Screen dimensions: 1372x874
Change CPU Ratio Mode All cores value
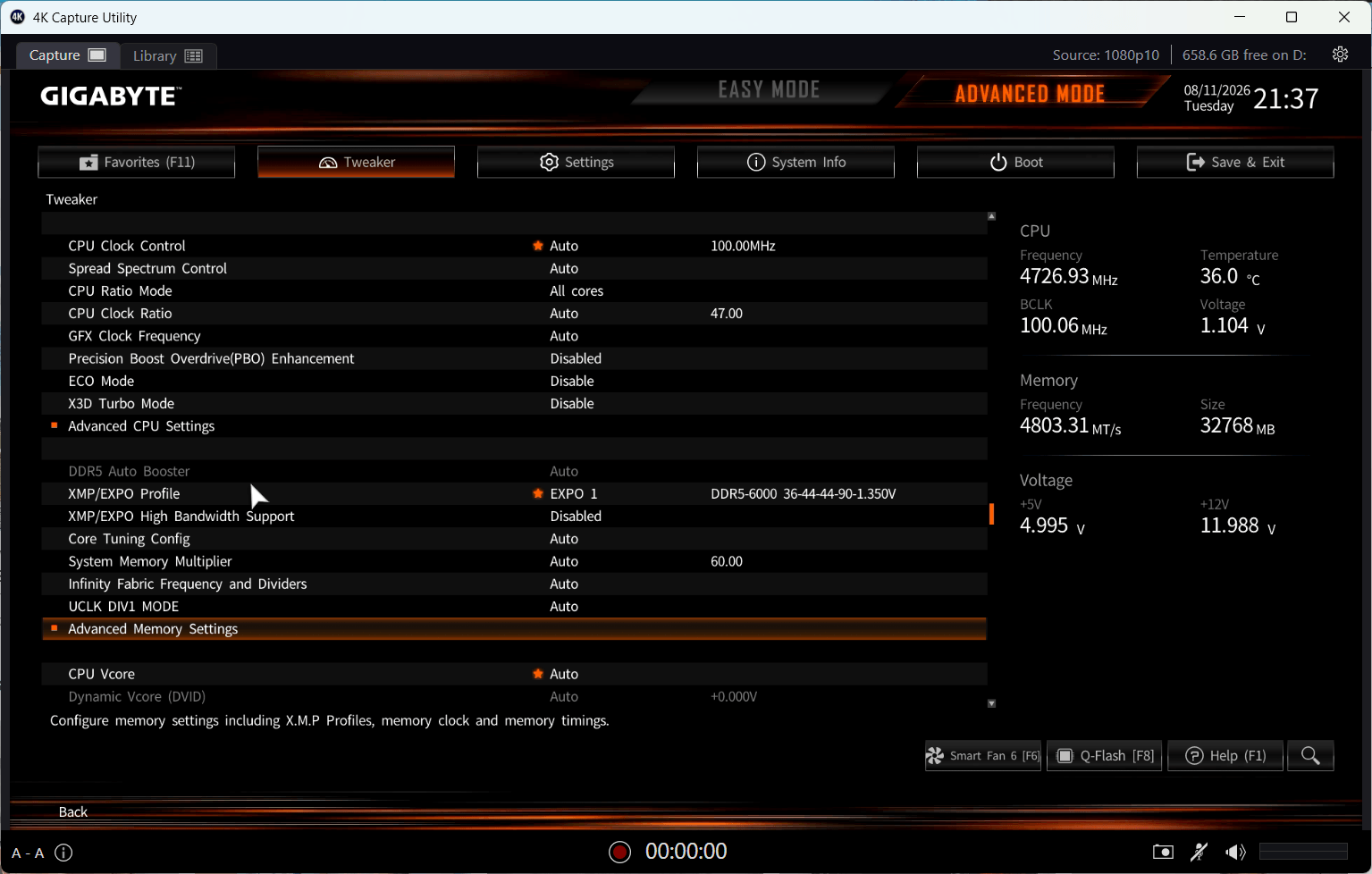[577, 291]
